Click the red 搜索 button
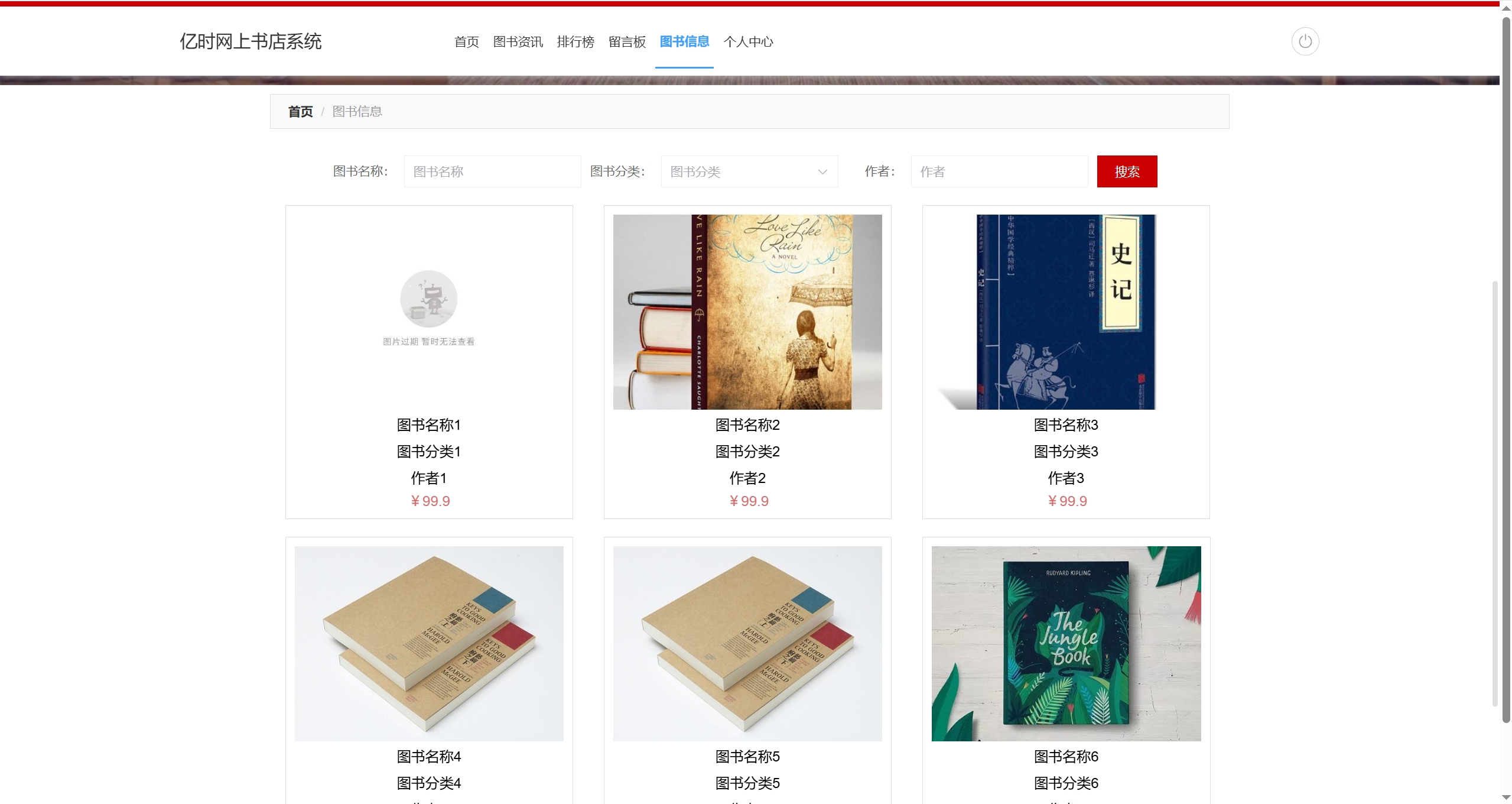This screenshot has width=1512, height=804. point(1127,171)
